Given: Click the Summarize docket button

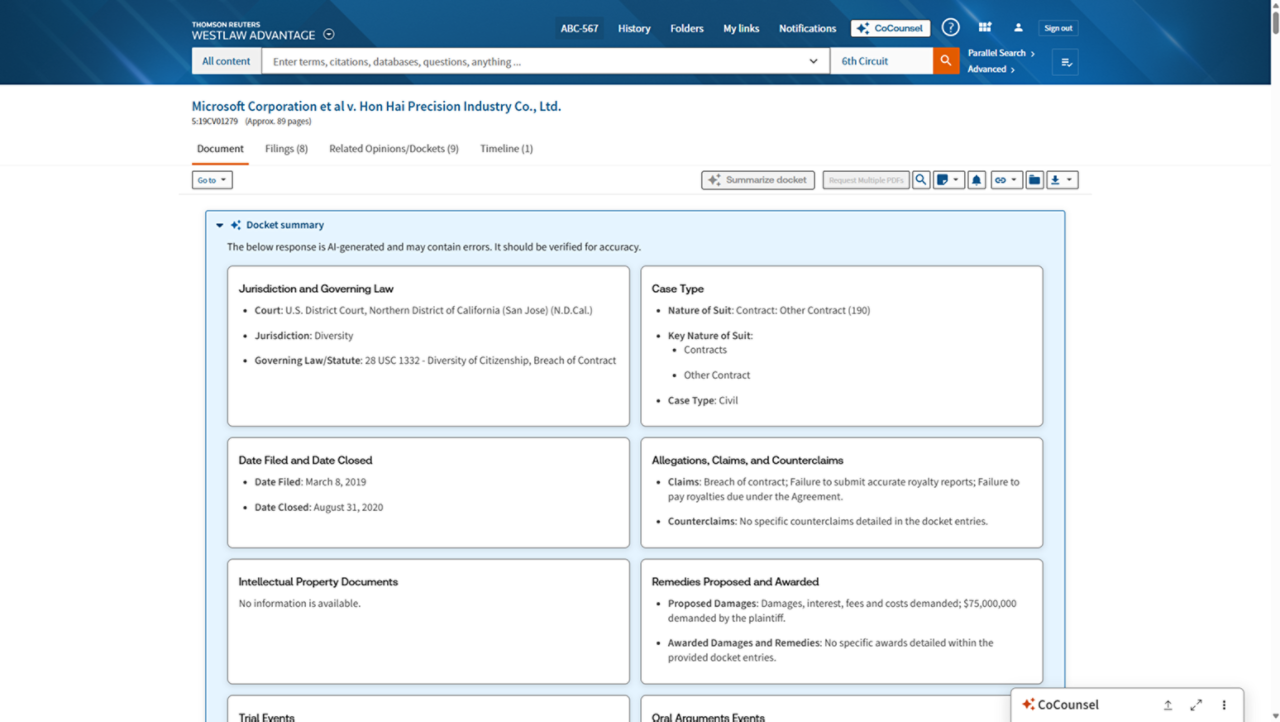Looking at the screenshot, I should [757, 179].
